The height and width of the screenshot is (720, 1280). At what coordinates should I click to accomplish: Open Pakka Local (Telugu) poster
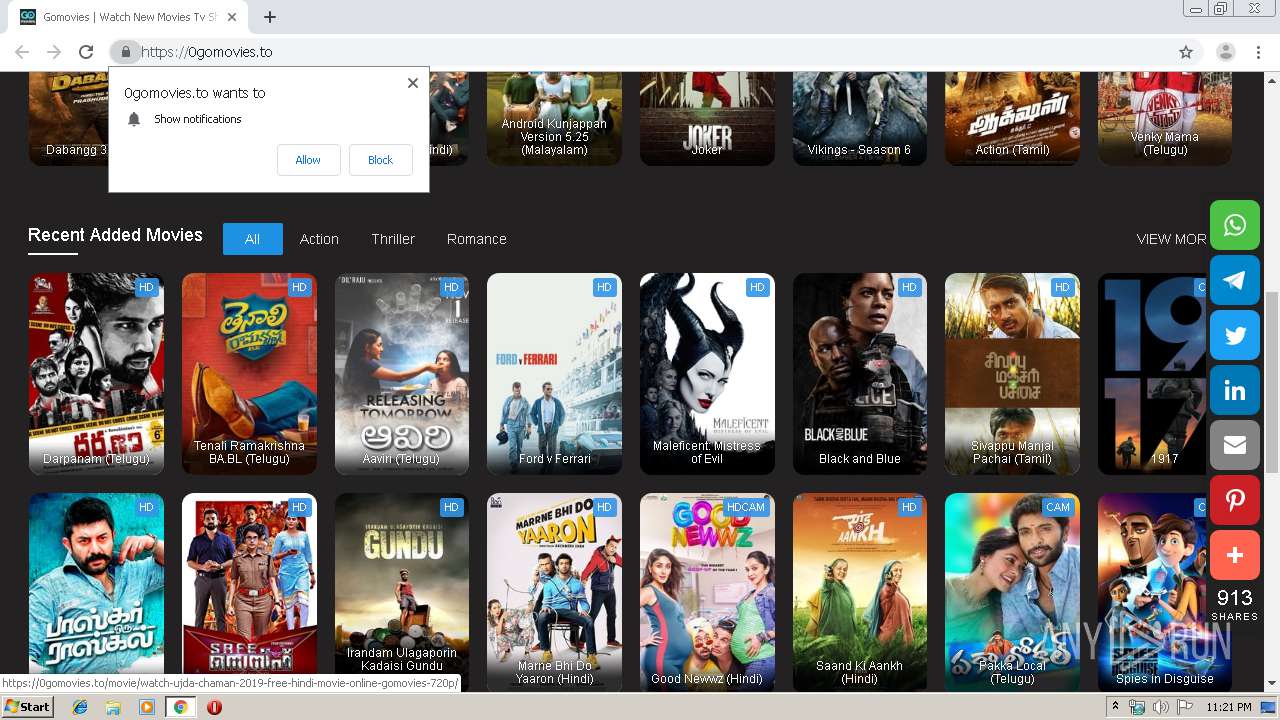(1012, 592)
